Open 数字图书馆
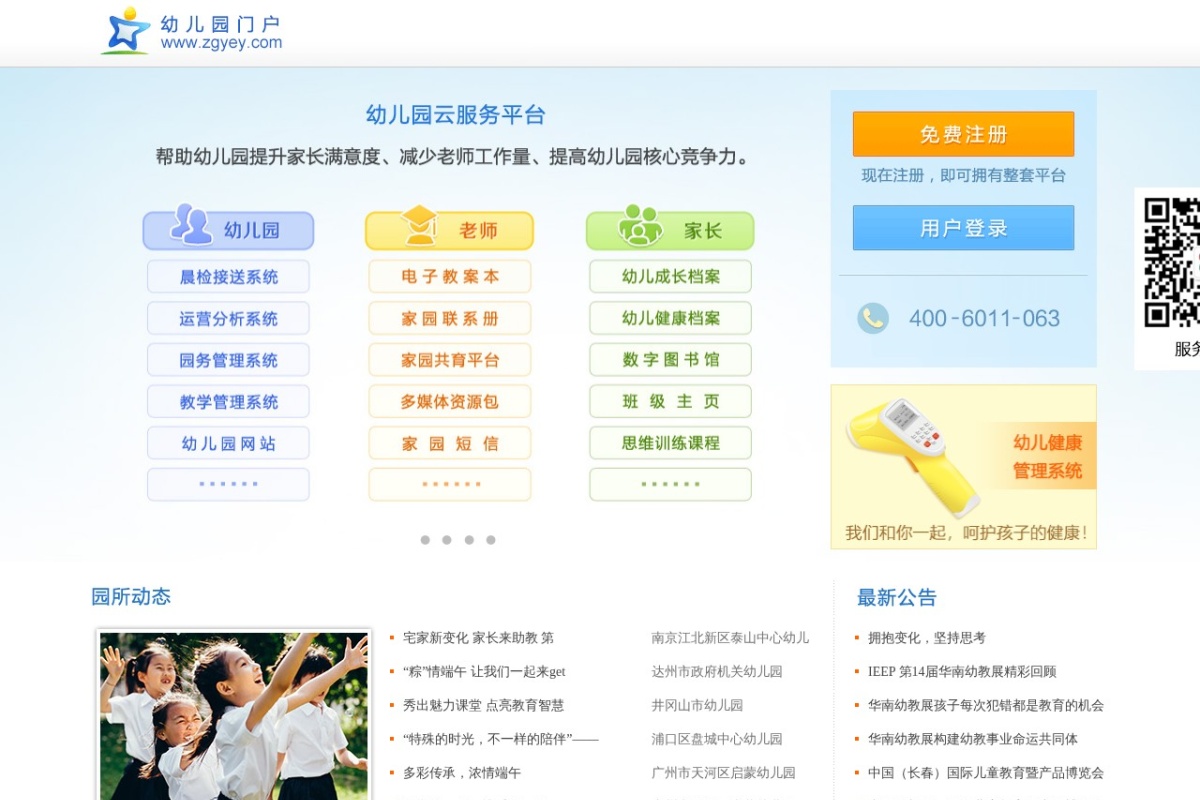The width and height of the screenshot is (1200, 800). (670, 360)
